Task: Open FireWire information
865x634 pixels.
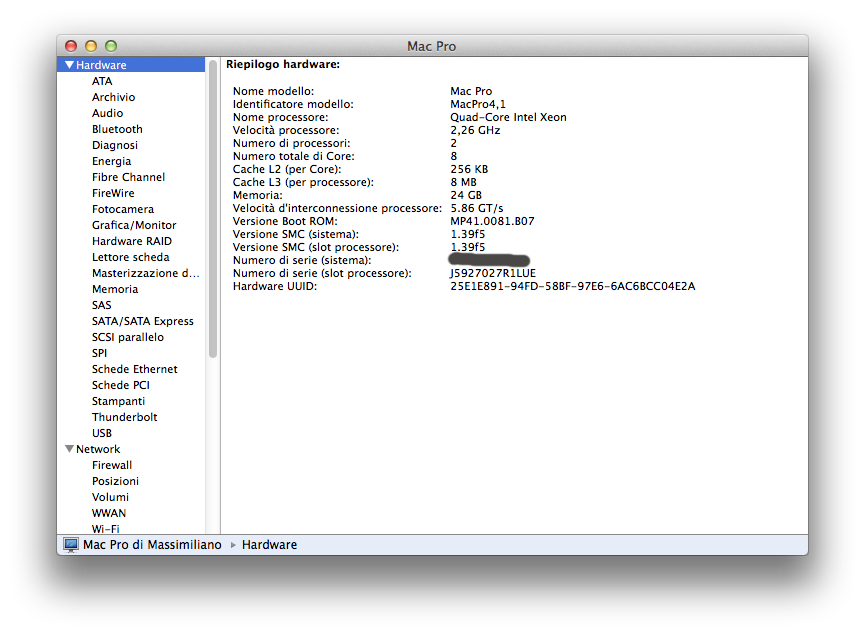Action: tap(113, 193)
